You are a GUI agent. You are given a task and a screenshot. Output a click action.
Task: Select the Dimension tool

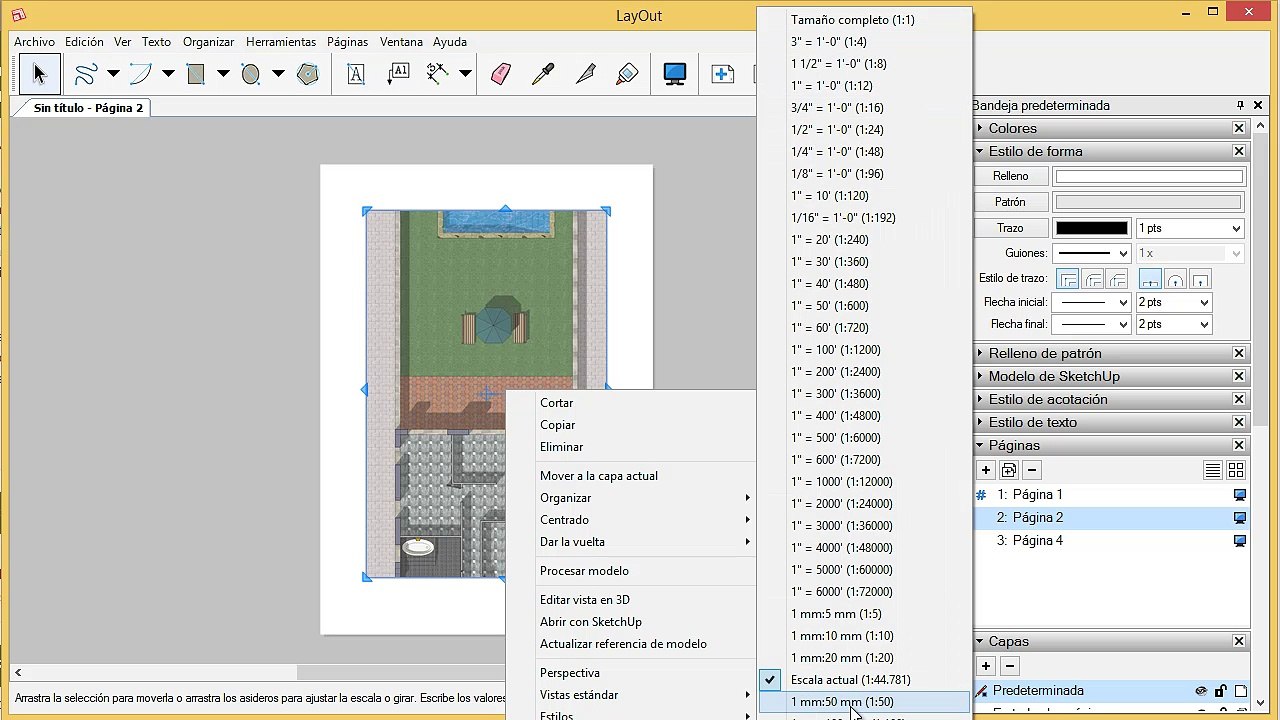(x=437, y=74)
